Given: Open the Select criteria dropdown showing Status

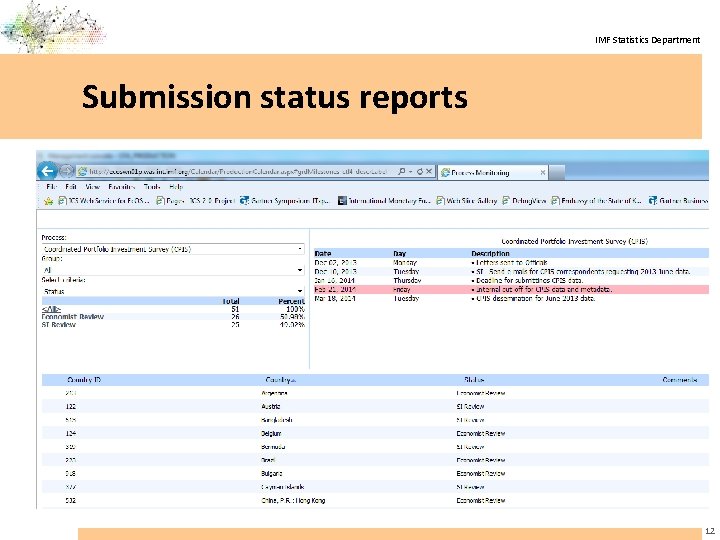Looking at the screenshot, I should tap(173, 291).
